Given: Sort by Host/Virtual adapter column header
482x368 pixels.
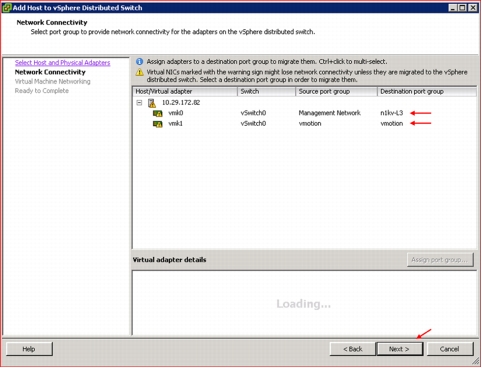Looking at the screenshot, I should [185, 91].
